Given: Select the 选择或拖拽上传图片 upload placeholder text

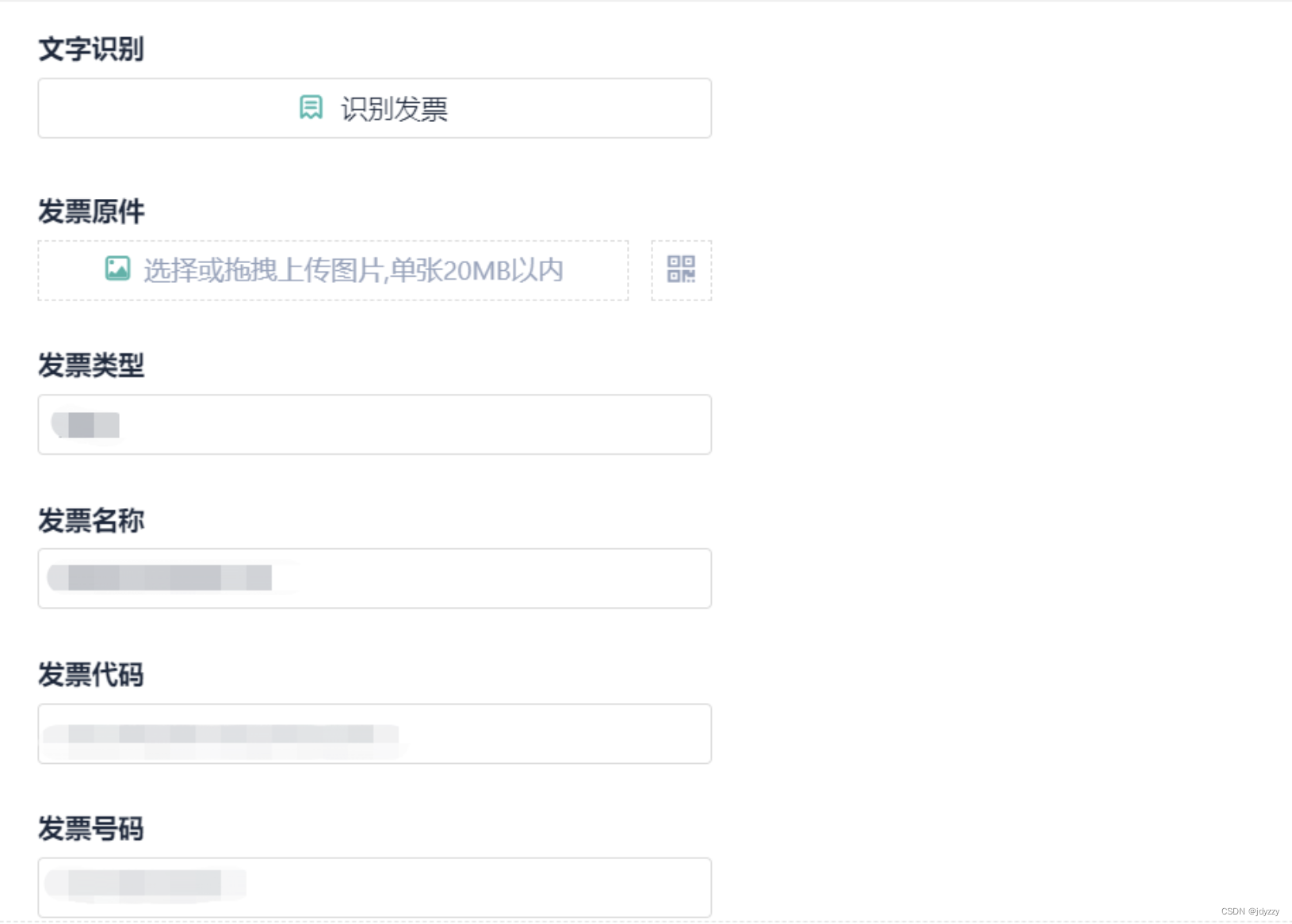Looking at the screenshot, I should tap(354, 271).
